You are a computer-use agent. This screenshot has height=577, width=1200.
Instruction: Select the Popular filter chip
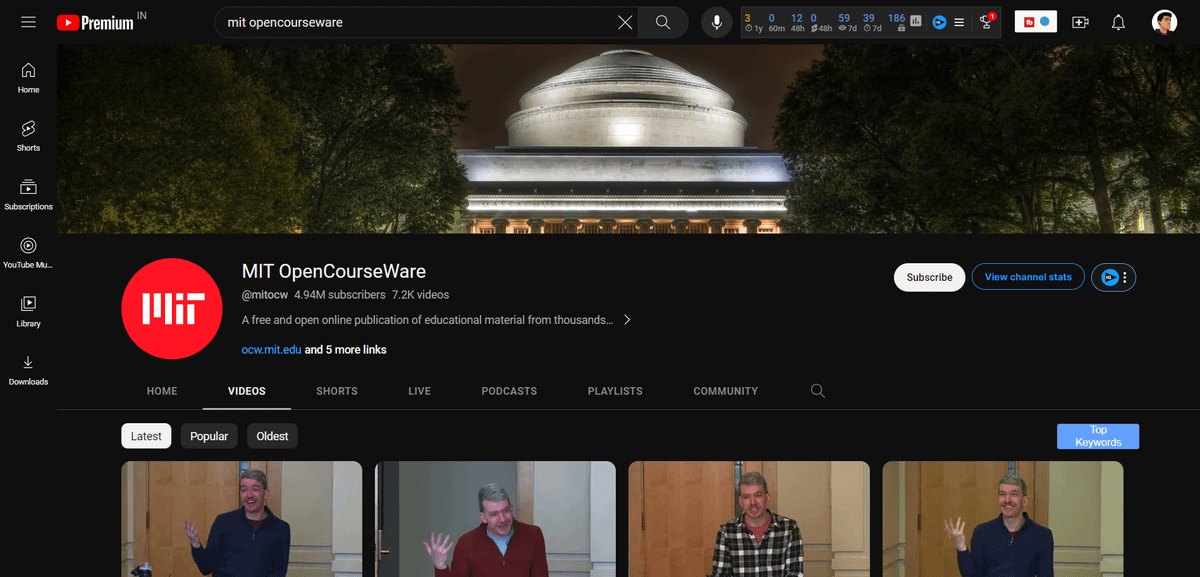[x=209, y=436]
